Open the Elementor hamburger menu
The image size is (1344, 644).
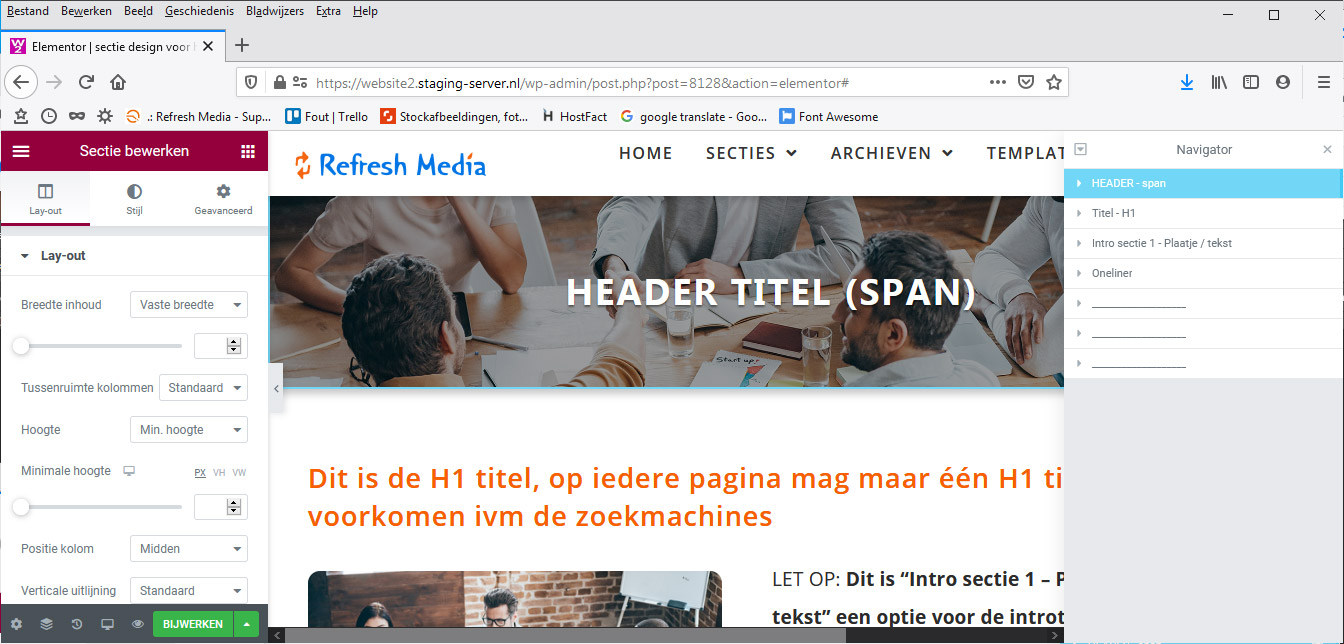pos(21,151)
